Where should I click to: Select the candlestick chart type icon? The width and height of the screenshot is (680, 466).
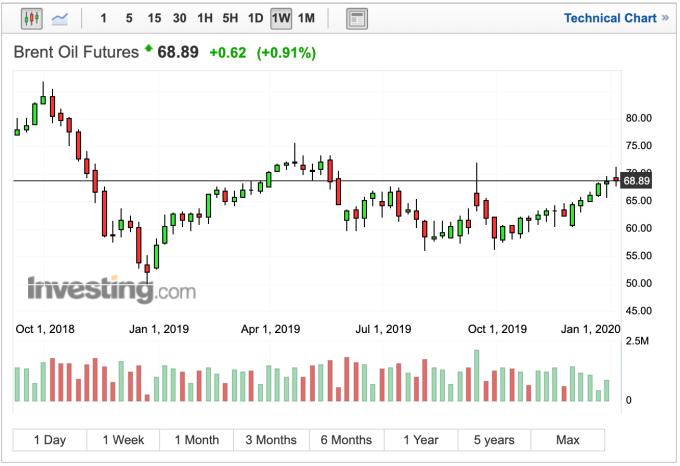(x=32, y=19)
